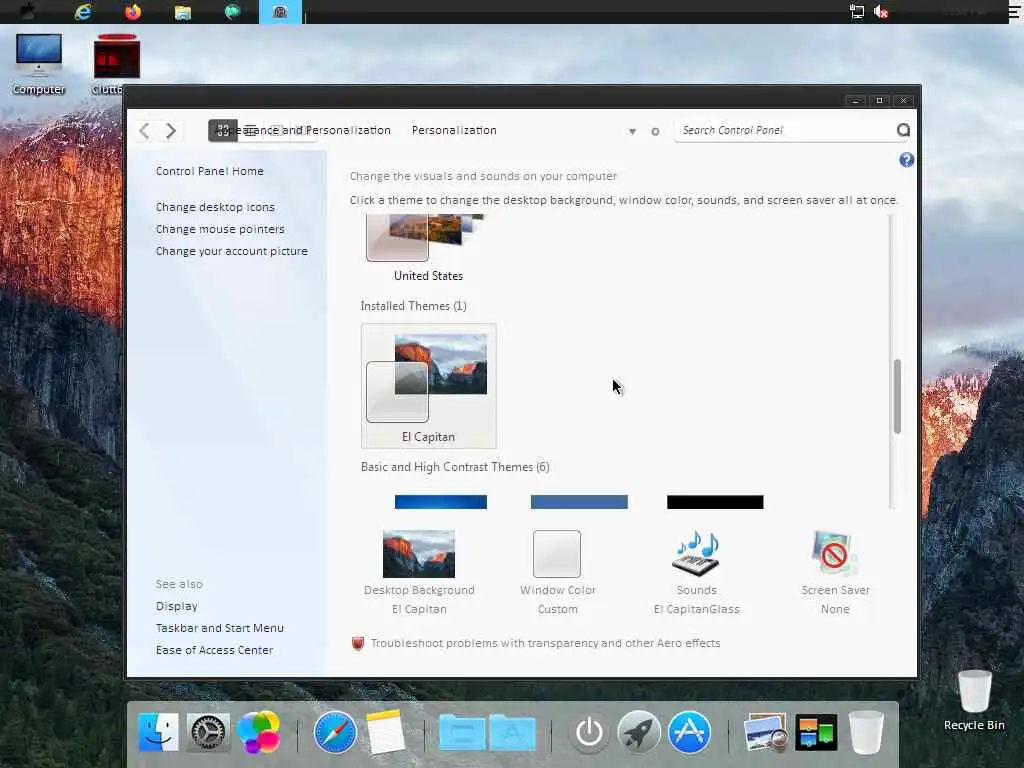1024x768 pixels.
Task: Open Mission Control icon in dock
Action: click(816, 732)
